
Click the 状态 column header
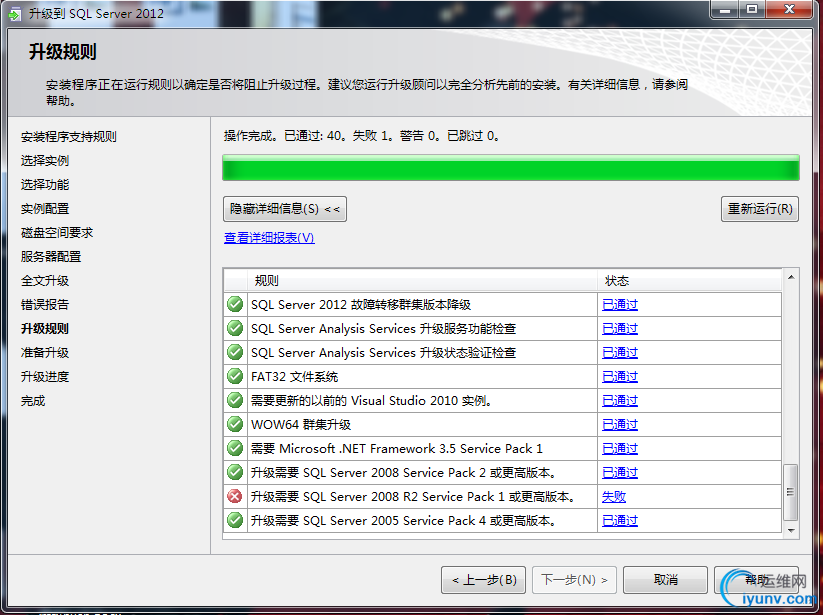690,281
